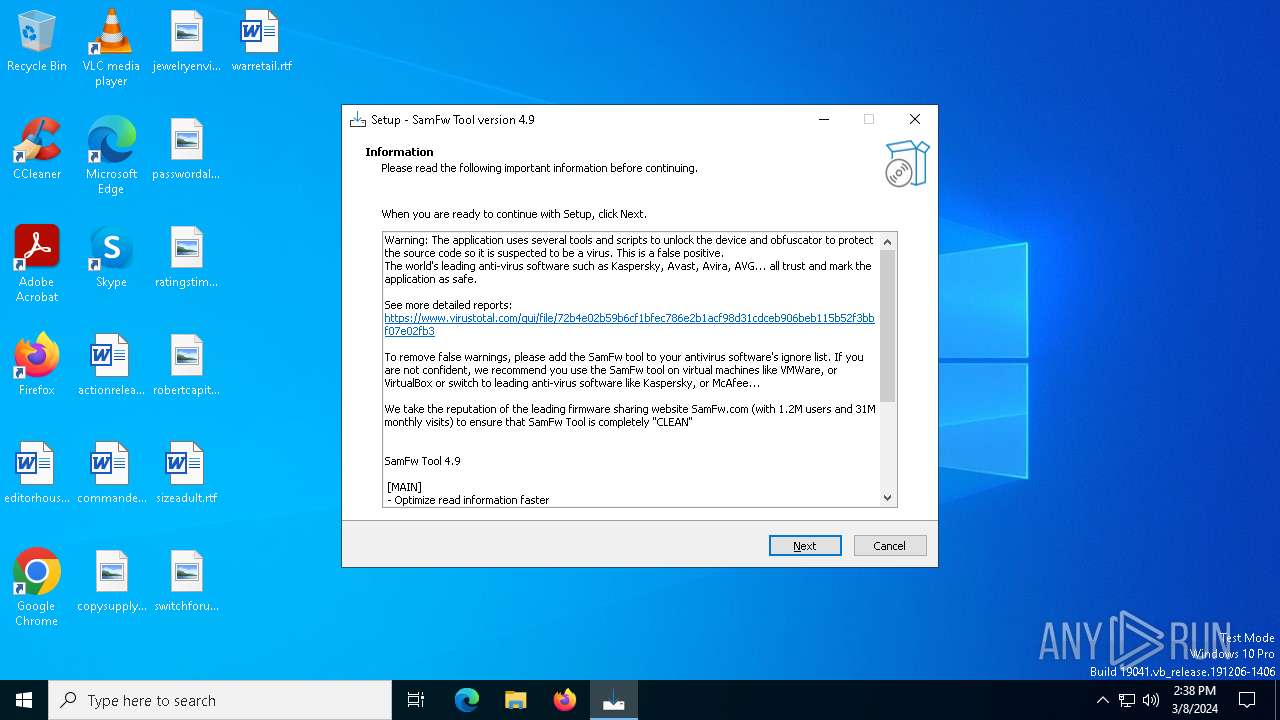1280x720 pixels.
Task: Open Skype desktop shortcut
Action: point(111,258)
